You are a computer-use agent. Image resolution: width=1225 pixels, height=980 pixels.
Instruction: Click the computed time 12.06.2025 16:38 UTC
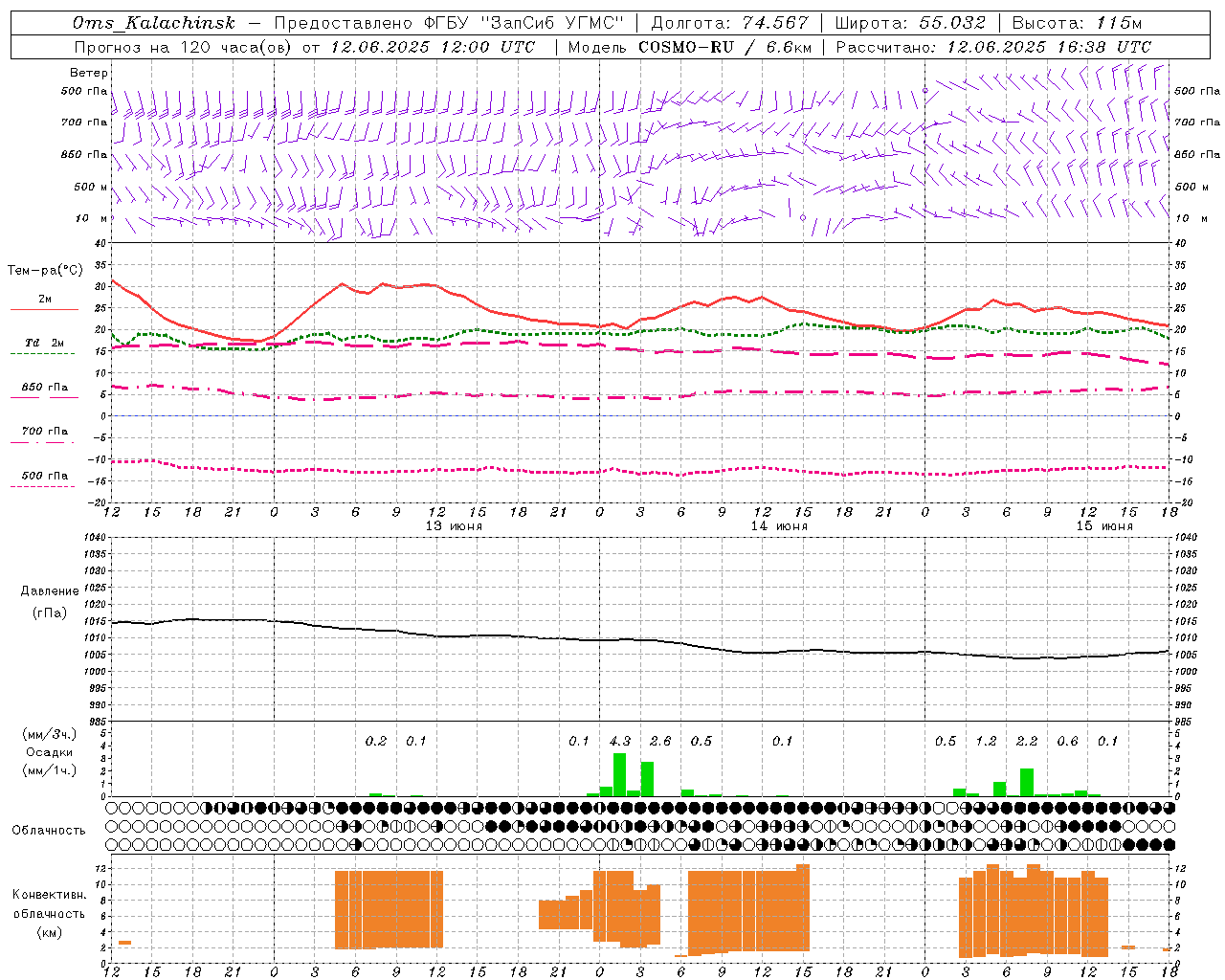(x=1049, y=47)
